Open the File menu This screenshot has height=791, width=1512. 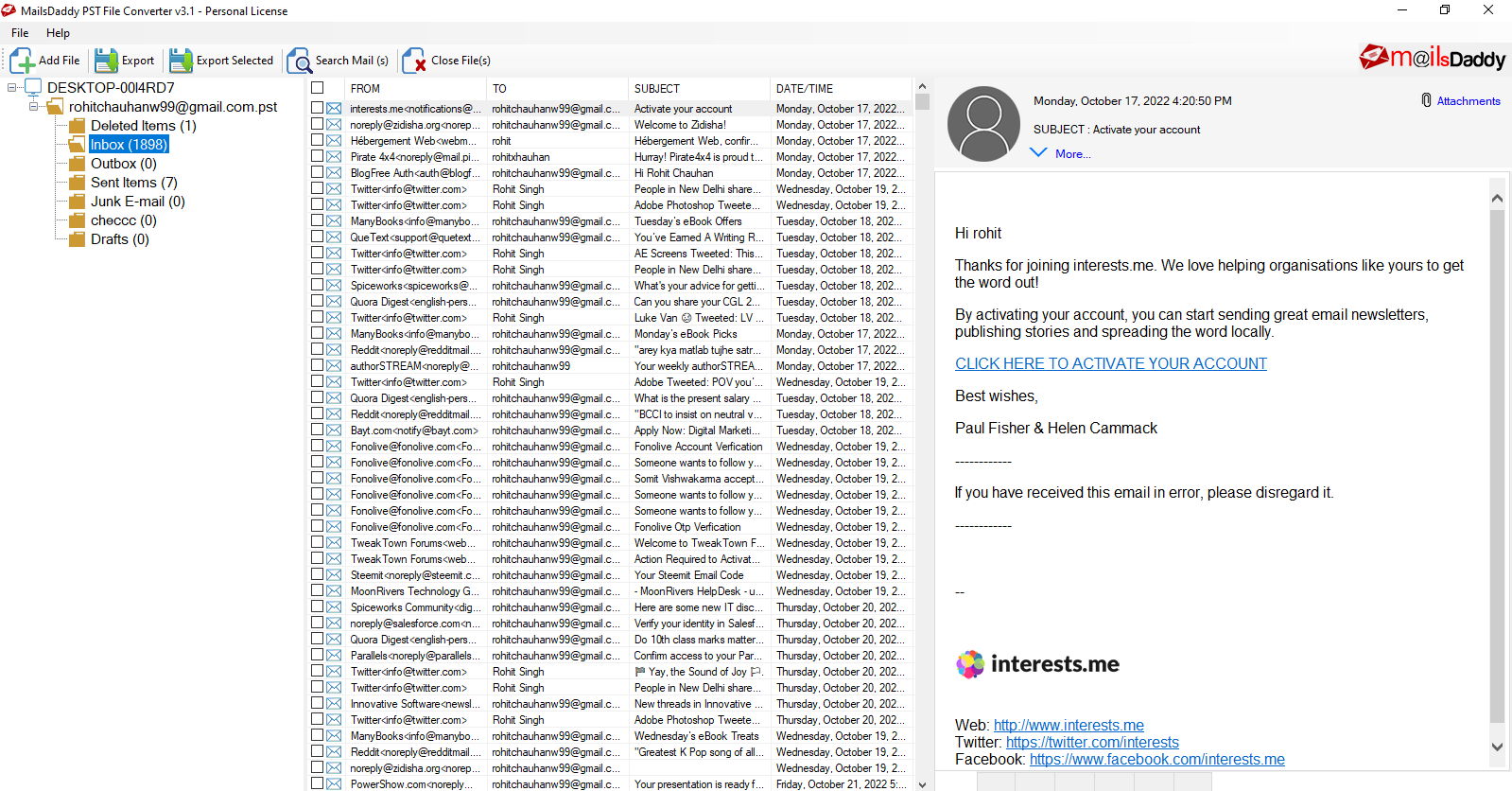coord(20,33)
